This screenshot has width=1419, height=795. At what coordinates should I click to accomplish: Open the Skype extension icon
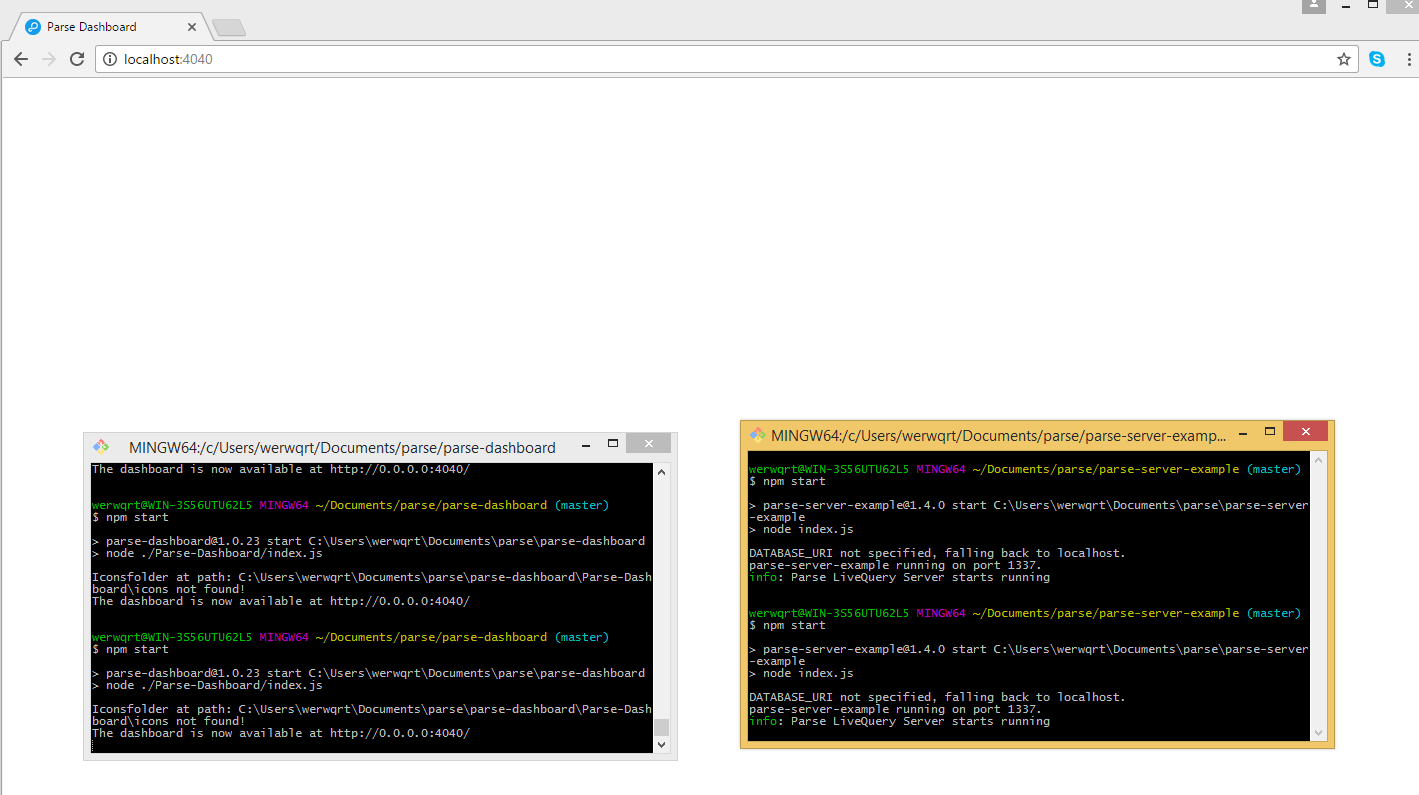pyautogui.click(x=1377, y=59)
